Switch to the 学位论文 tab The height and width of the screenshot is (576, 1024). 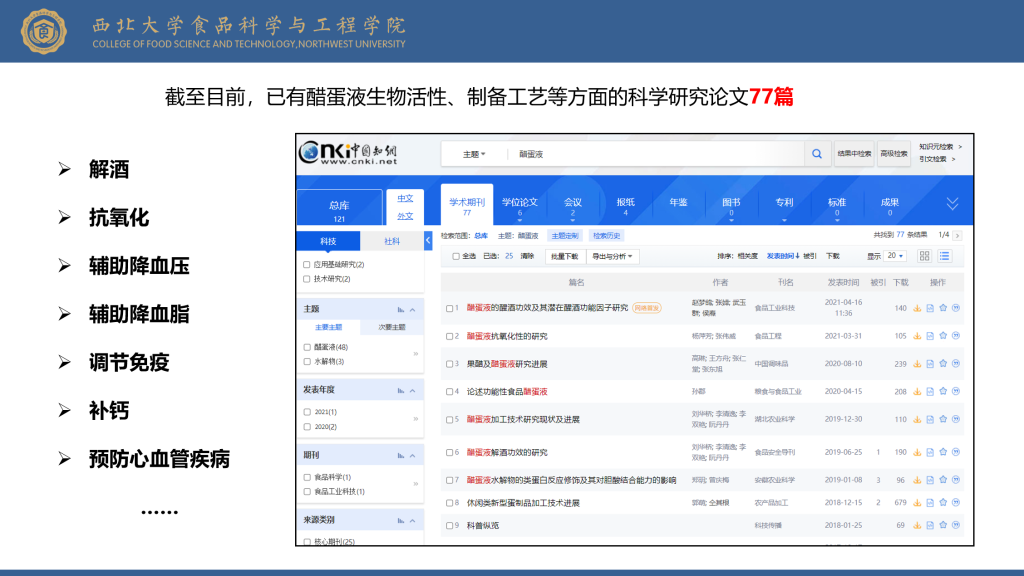[519, 203]
